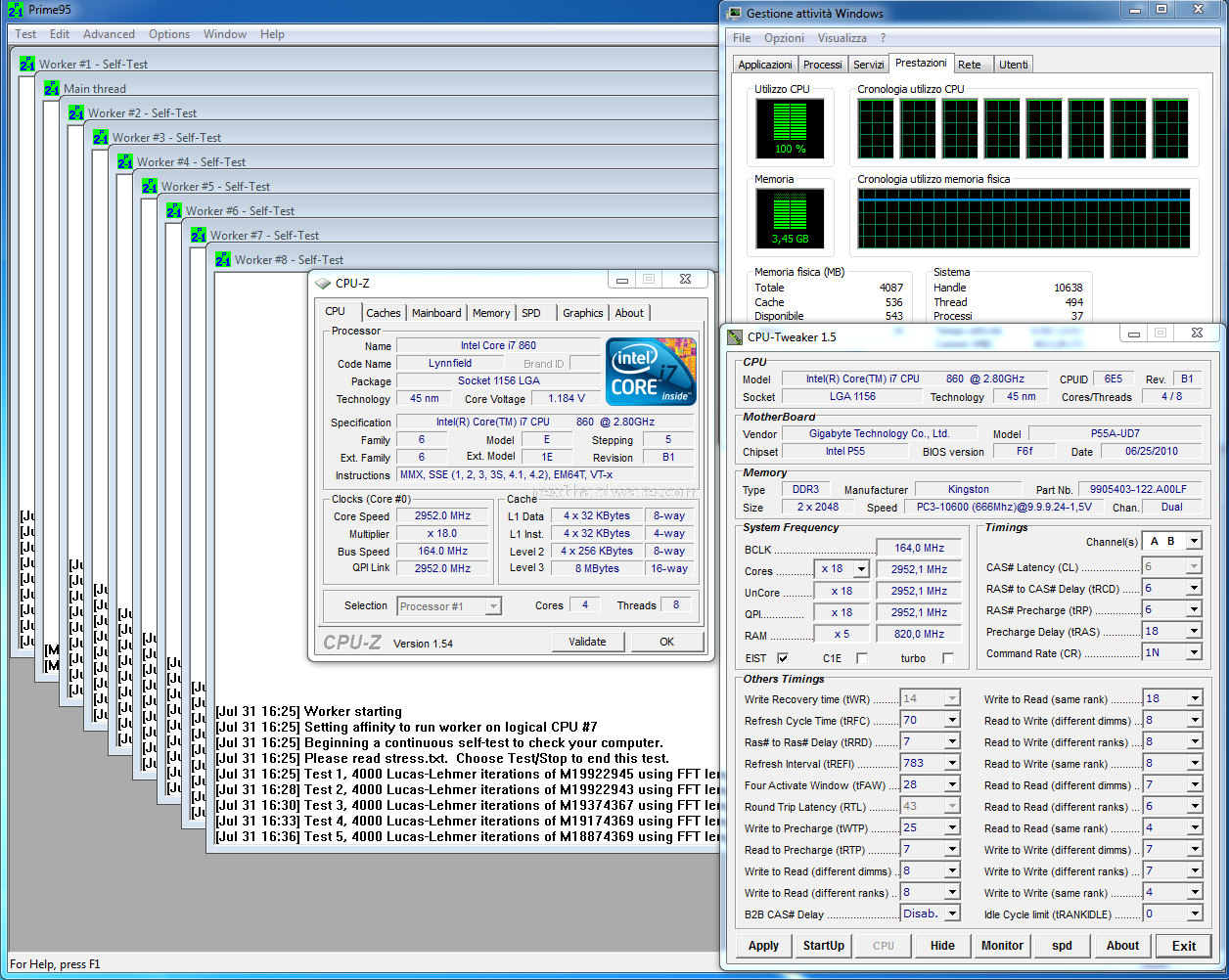Screen dimensions: 1229x980
Task: Click Worker #4 Self-Test window icon
Action: coord(125,161)
